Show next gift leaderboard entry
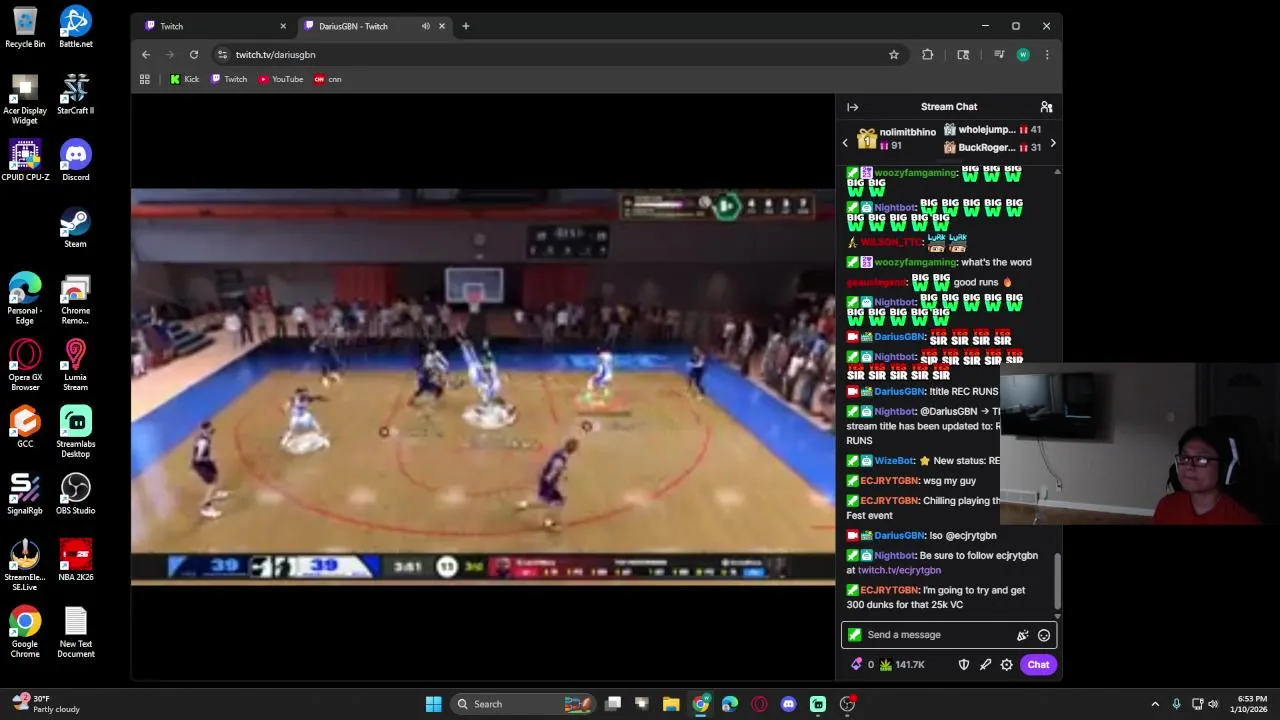1280x720 pixels. [x=1052, y=143]
